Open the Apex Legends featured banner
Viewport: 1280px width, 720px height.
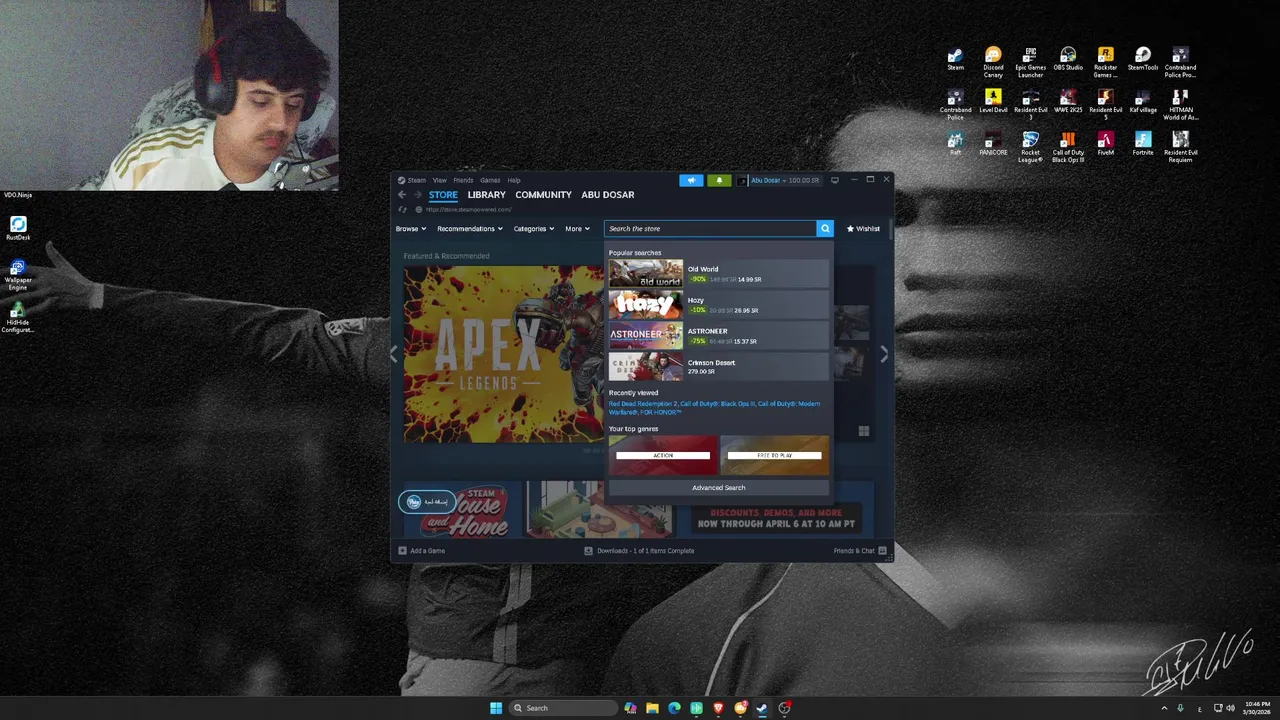click(x=504, y=354)
